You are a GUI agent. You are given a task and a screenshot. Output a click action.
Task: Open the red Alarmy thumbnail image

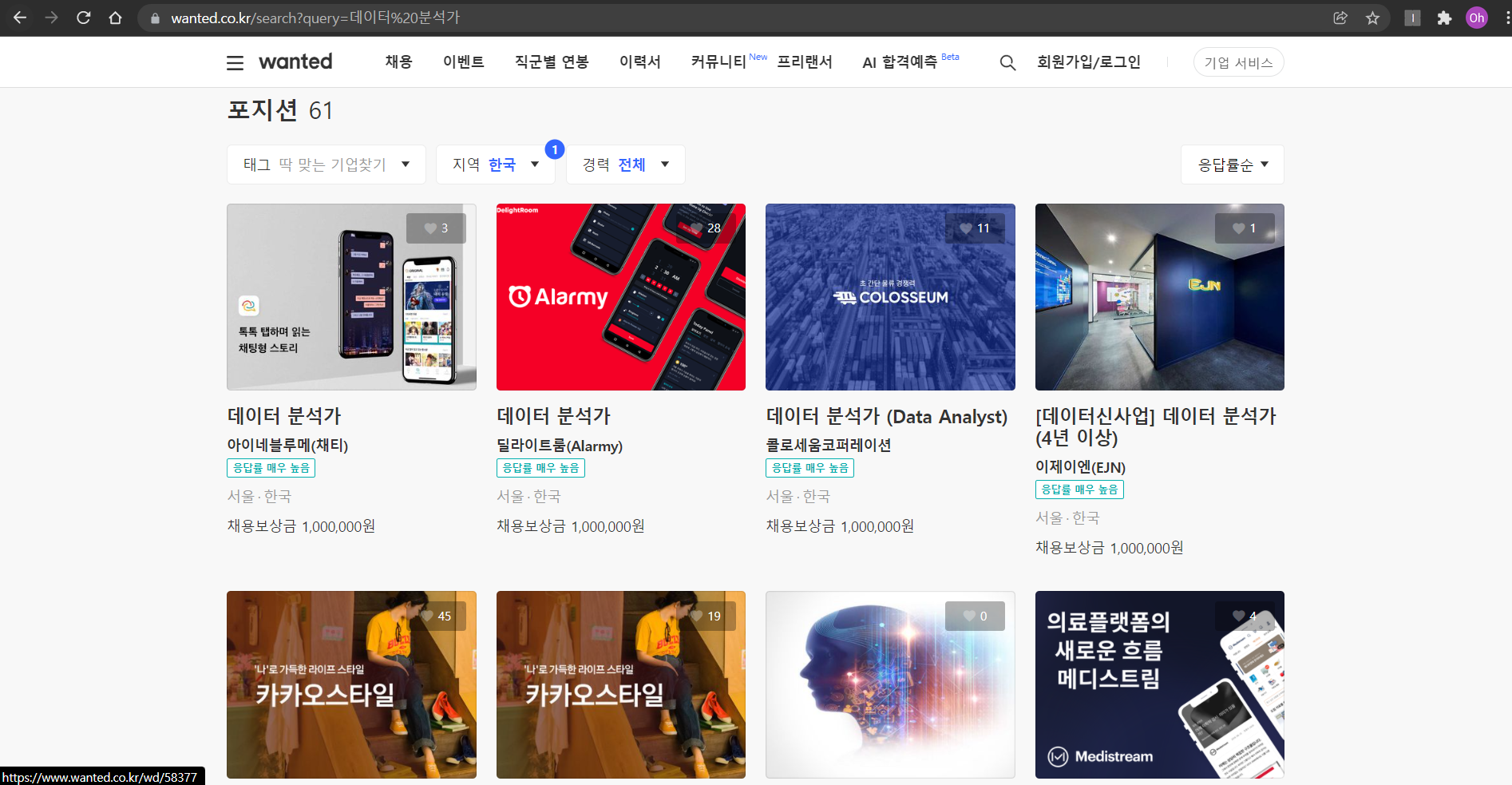coord(621,297)
